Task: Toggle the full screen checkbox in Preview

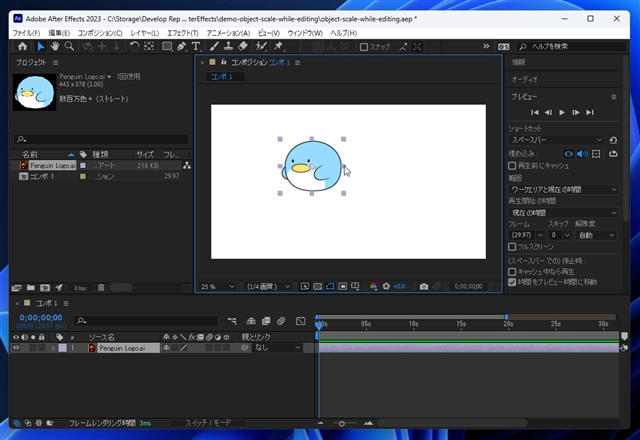Action: (x=512, y=246)
